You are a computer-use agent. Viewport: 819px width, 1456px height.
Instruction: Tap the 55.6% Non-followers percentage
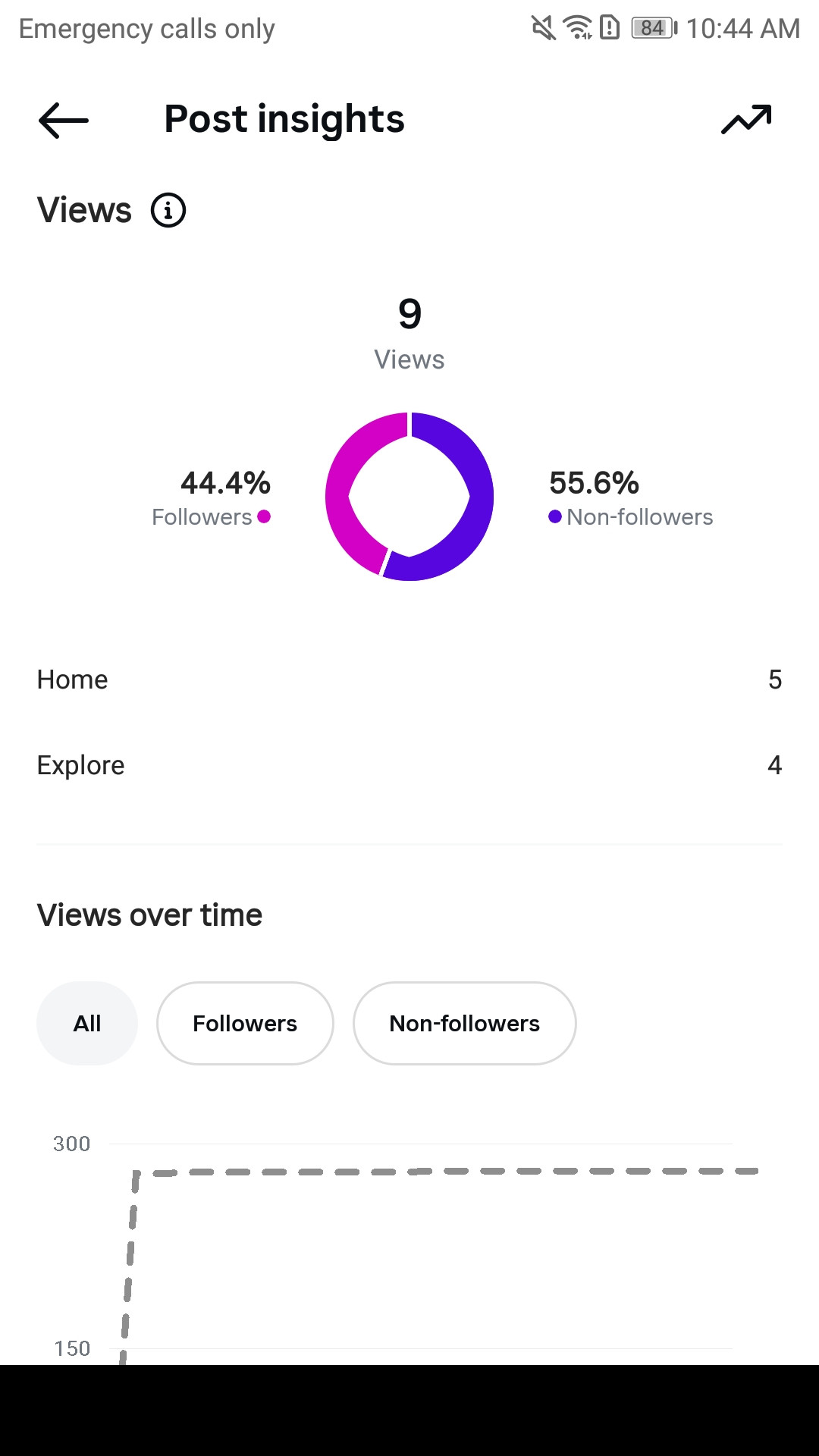[594, 483]
